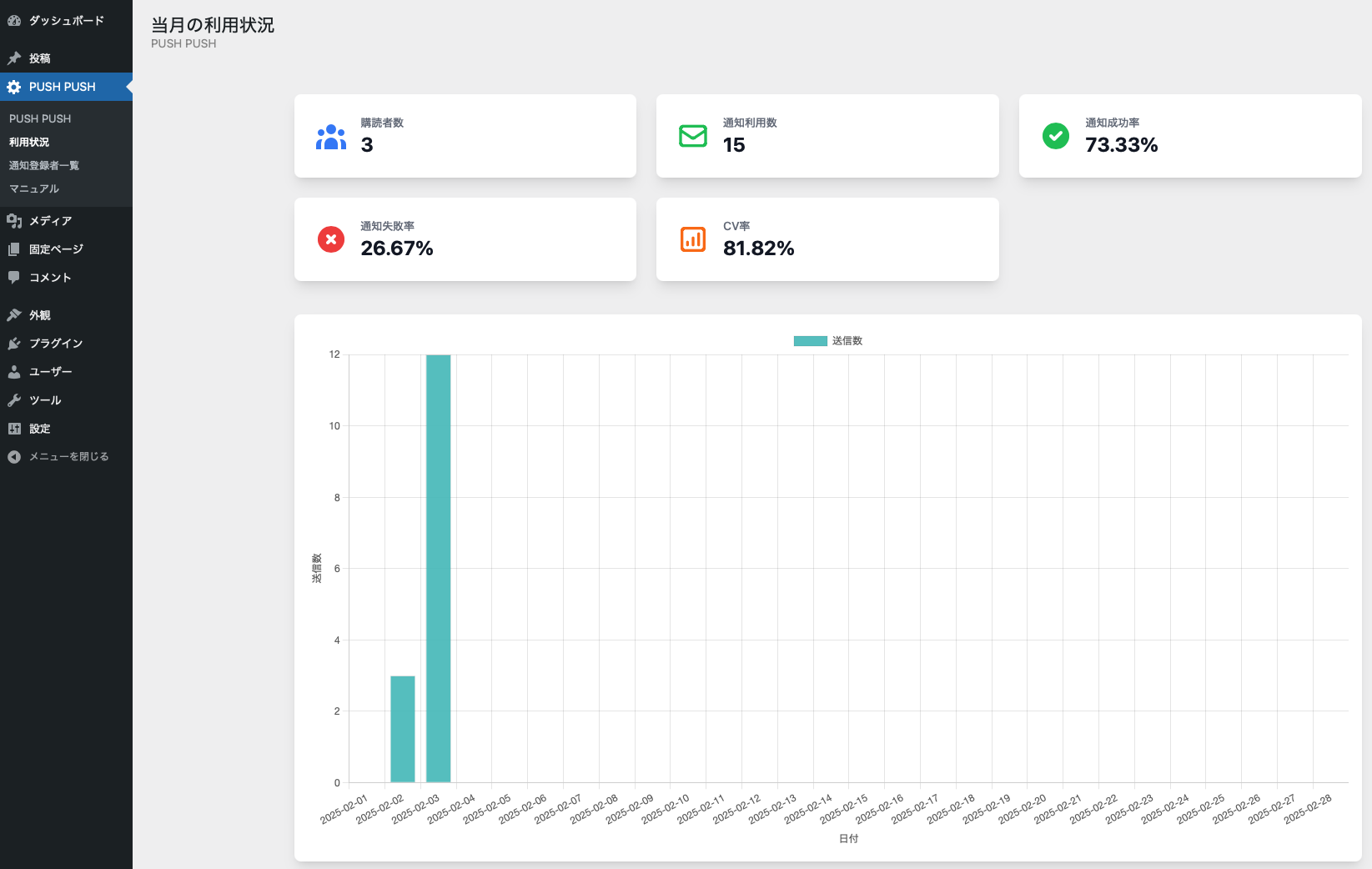Click the short bar for 2025-02-02
This screenshot has width=1372, height=869.
pyautogui.click(x=403, y=729)
